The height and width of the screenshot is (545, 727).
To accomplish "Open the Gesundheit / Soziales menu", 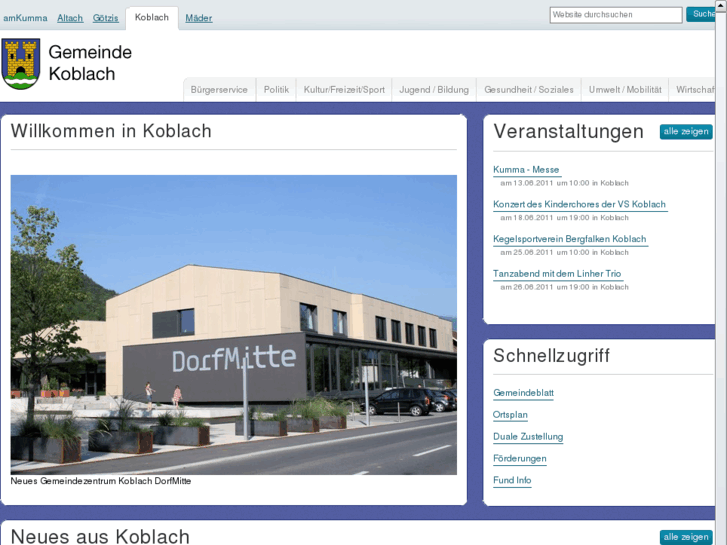I will (529, 90).
